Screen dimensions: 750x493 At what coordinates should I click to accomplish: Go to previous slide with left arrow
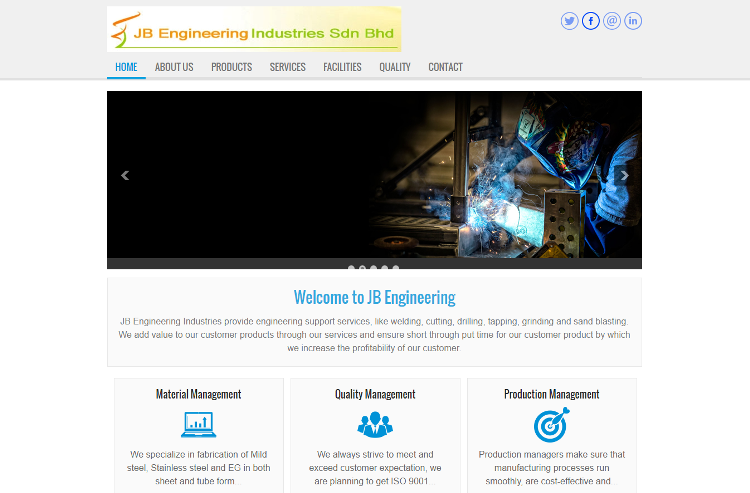click(x=125, y=175)
